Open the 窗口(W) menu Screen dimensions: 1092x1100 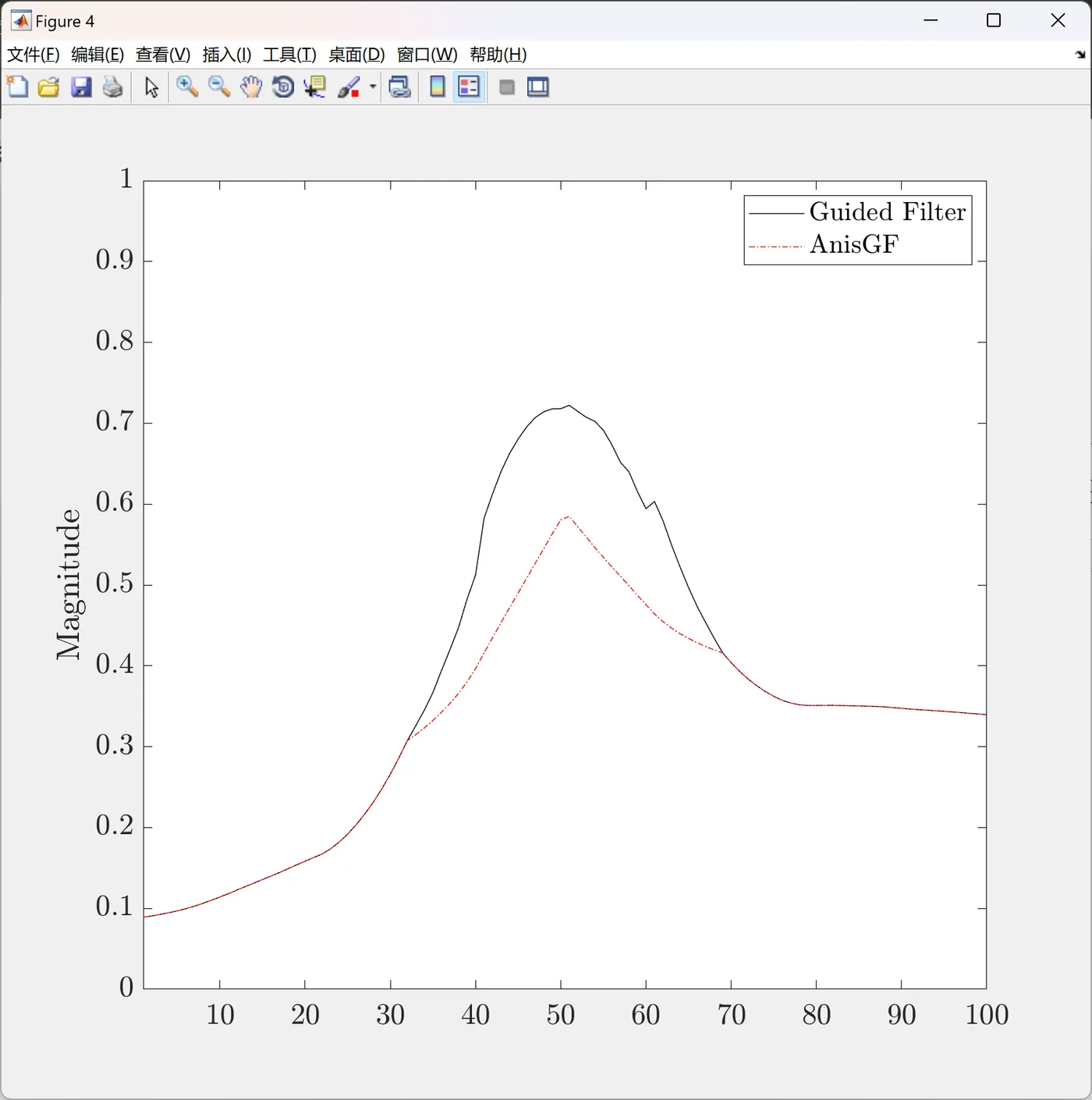tap(427, 55)
